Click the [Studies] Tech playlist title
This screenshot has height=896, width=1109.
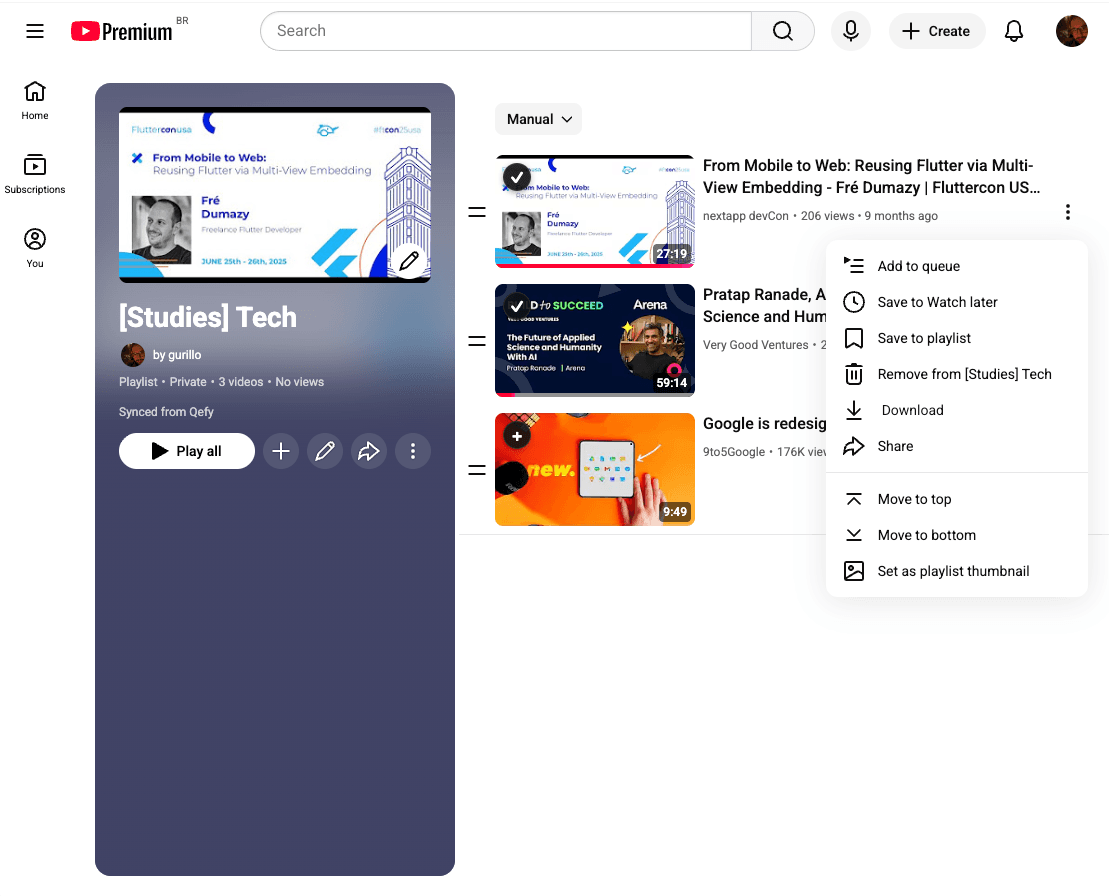tap(208, 317)
